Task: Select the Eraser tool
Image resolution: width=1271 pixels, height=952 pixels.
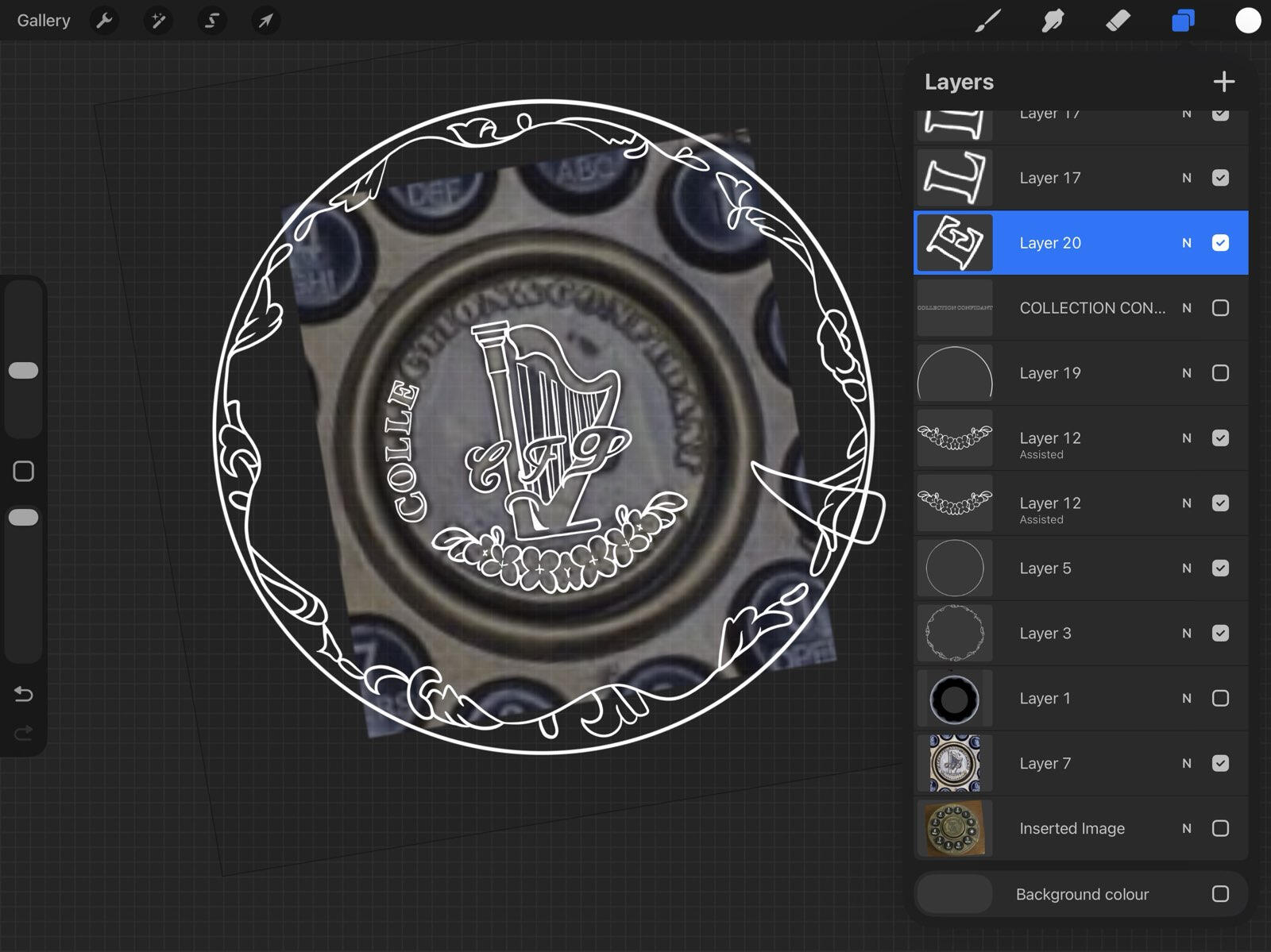Action: point(1118,21)
